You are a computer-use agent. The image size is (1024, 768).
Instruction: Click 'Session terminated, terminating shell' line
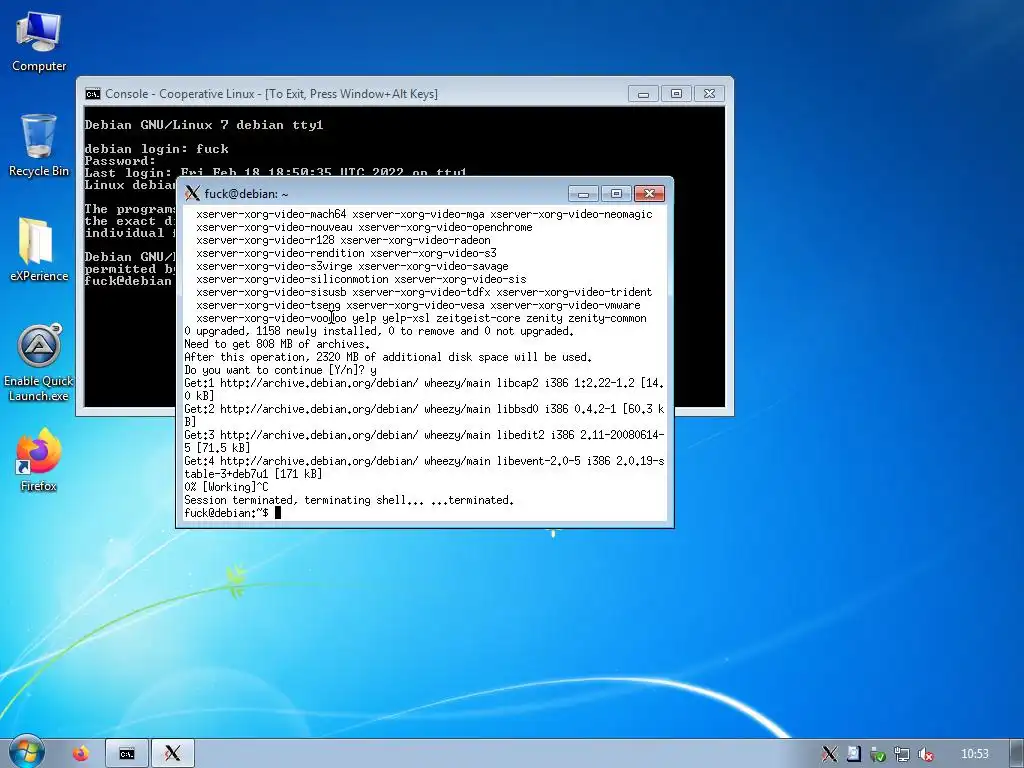(x=349, y=500)
